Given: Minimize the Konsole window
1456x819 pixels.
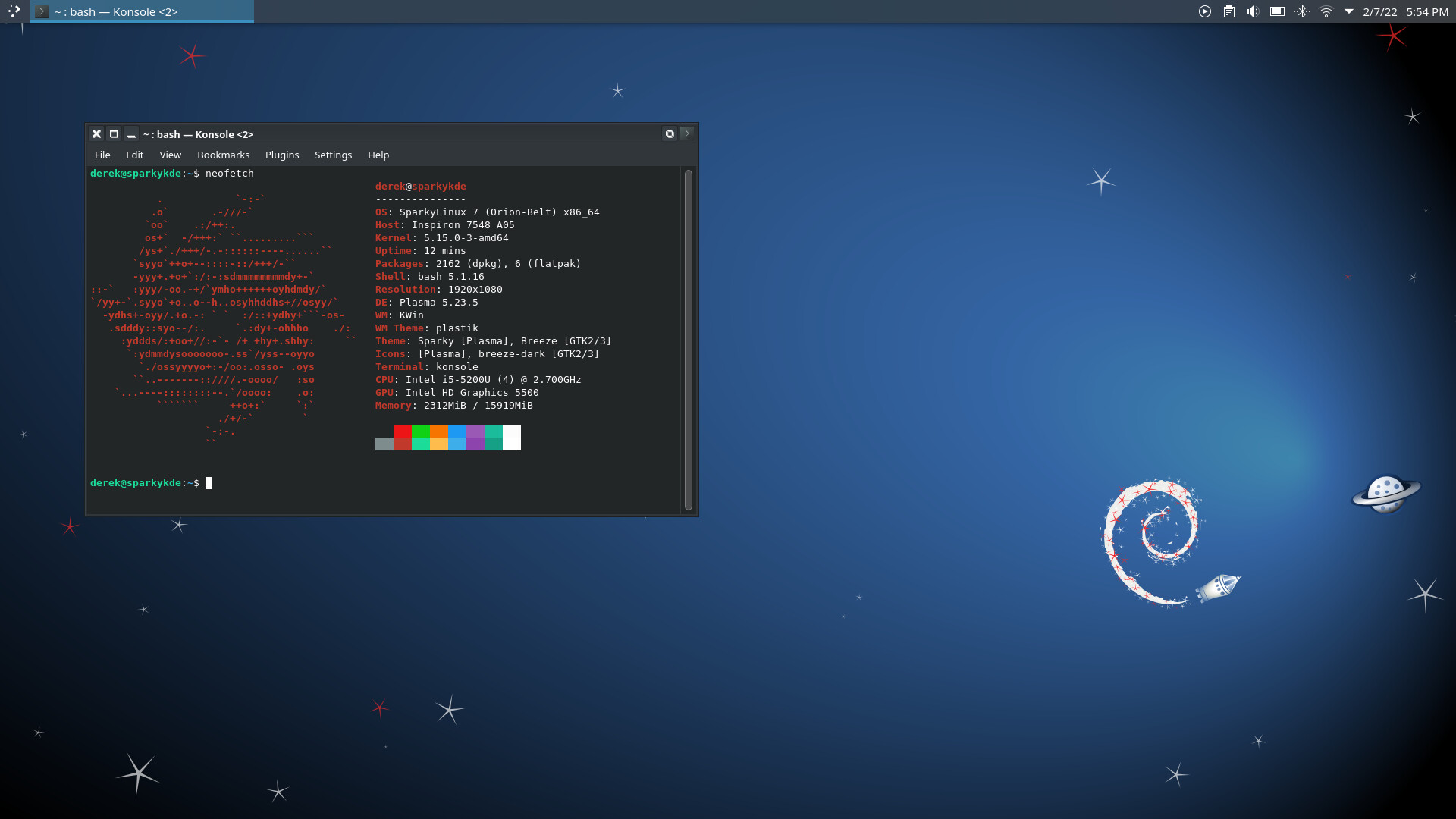Looking at the screenshot, I should click(x=131, y=134).
